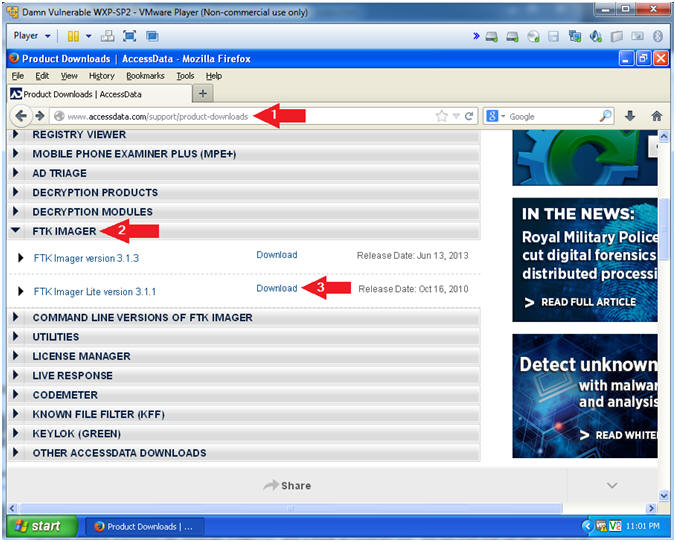Screen dimensions: 676x542
Task: Click the VMware Unity mode icon
Action: click(x=152, y=36)
